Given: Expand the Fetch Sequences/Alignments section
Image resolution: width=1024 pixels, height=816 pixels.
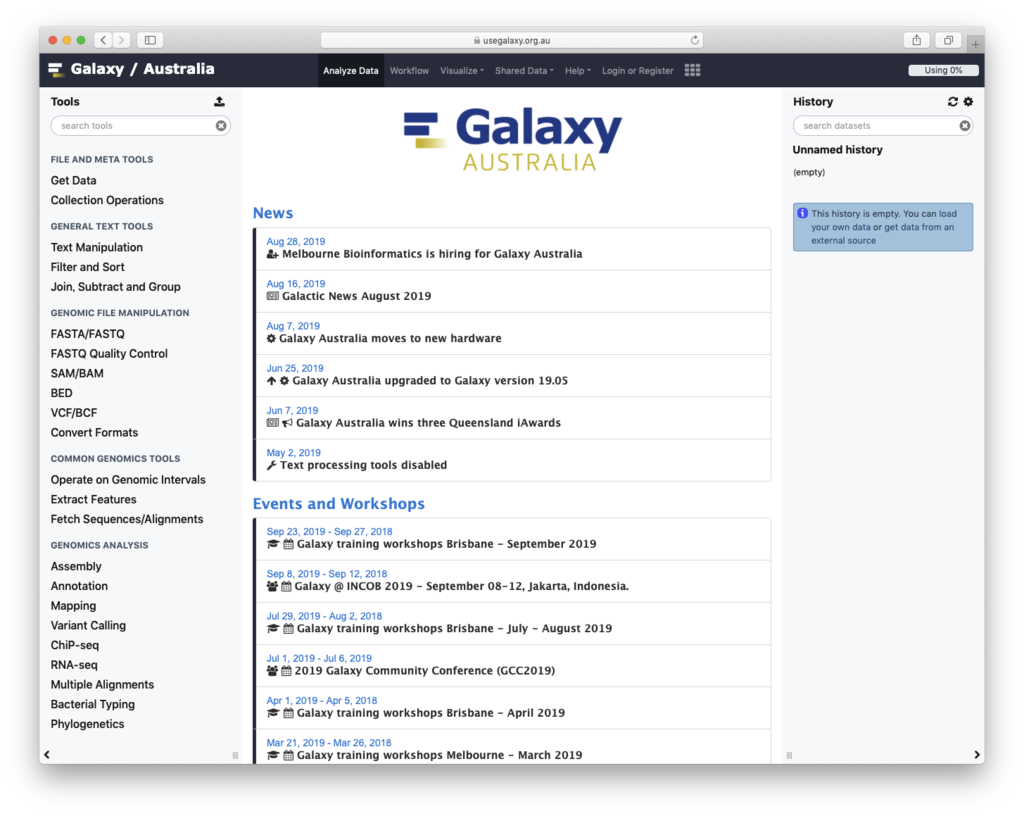Looking at the screenshot, I should (x=127, y=519).
